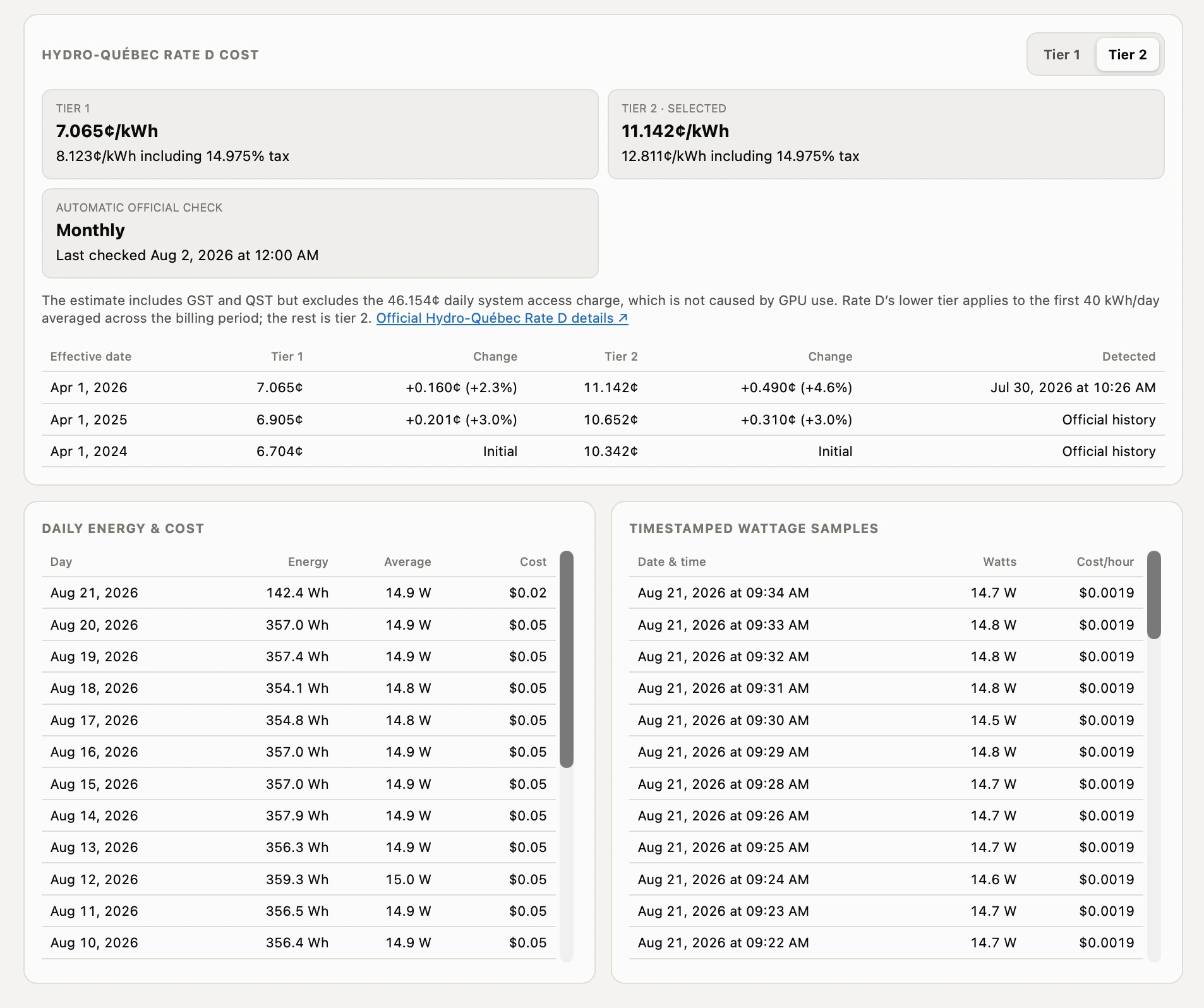Click the 142.4 Wh energy value
Image resolution: width=1204 pixels, height=1008 pixels.
click(298, 593)
